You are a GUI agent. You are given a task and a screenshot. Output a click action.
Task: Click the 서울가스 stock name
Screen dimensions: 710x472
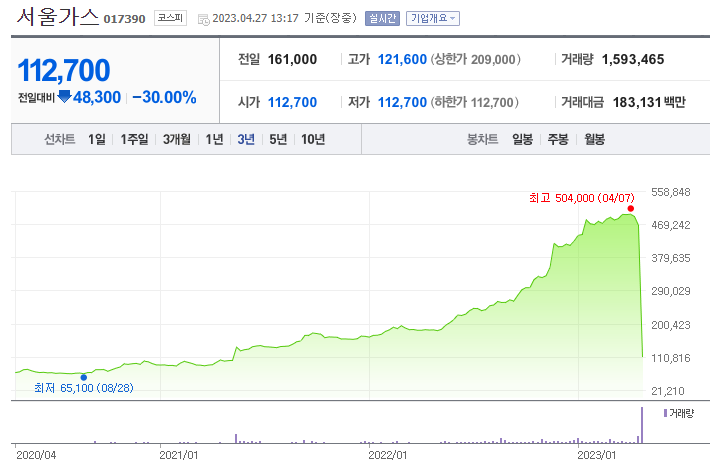(x=58, y=17)
